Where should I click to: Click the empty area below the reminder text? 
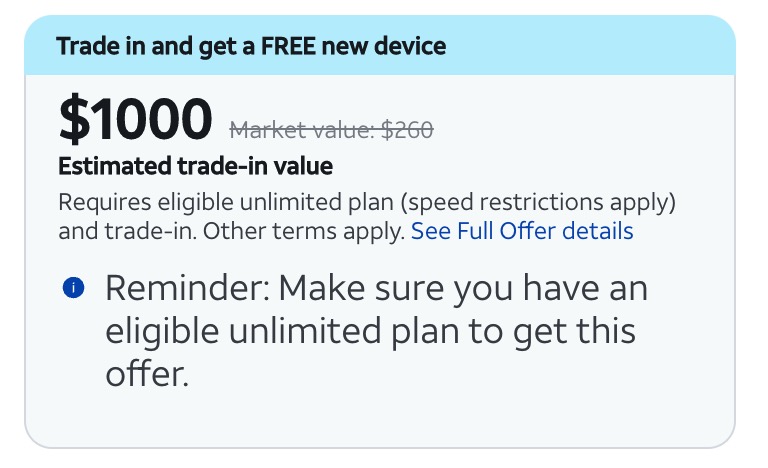coord(380,418)
